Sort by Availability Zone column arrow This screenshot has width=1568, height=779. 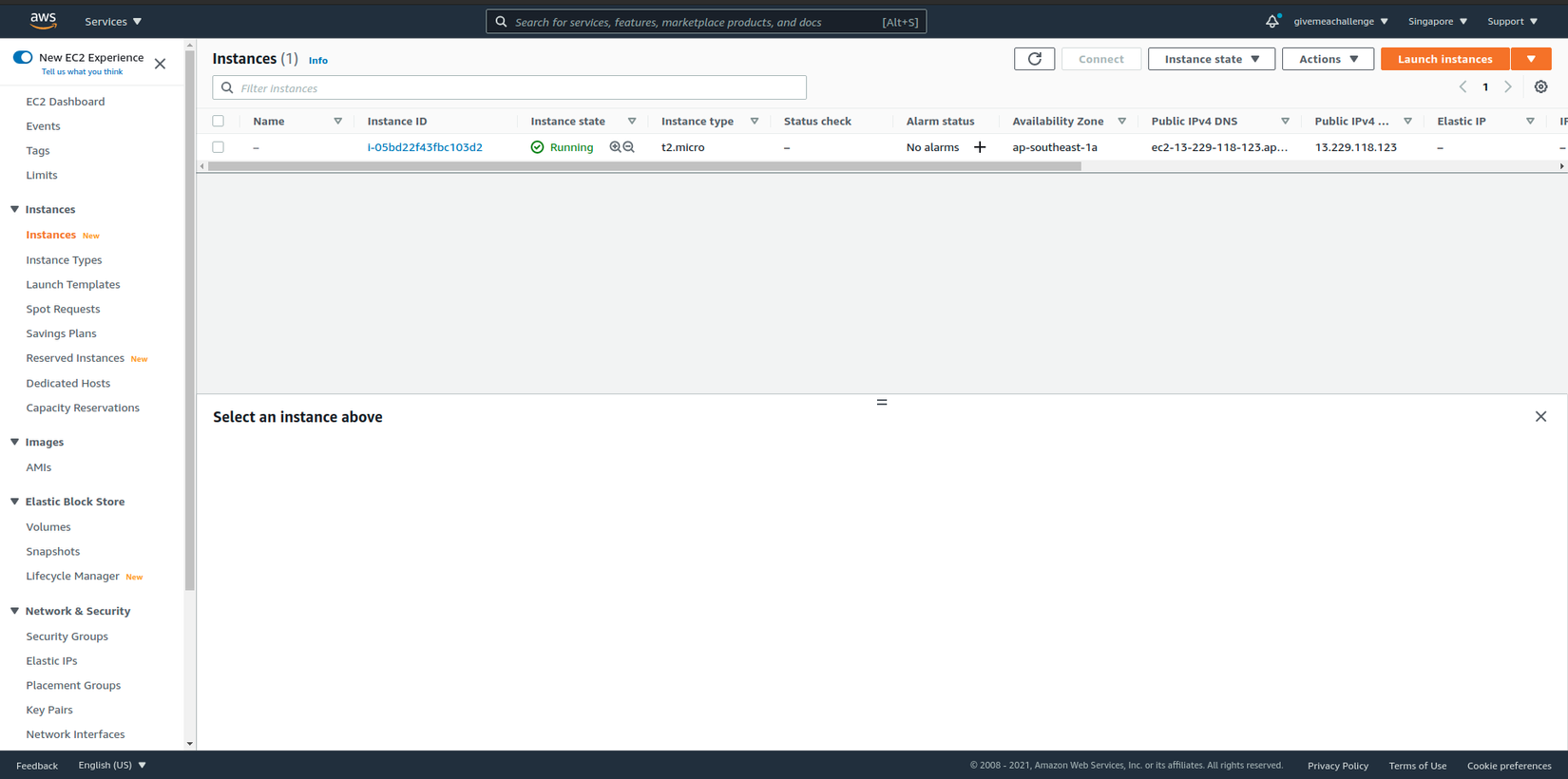point(1122,122)
